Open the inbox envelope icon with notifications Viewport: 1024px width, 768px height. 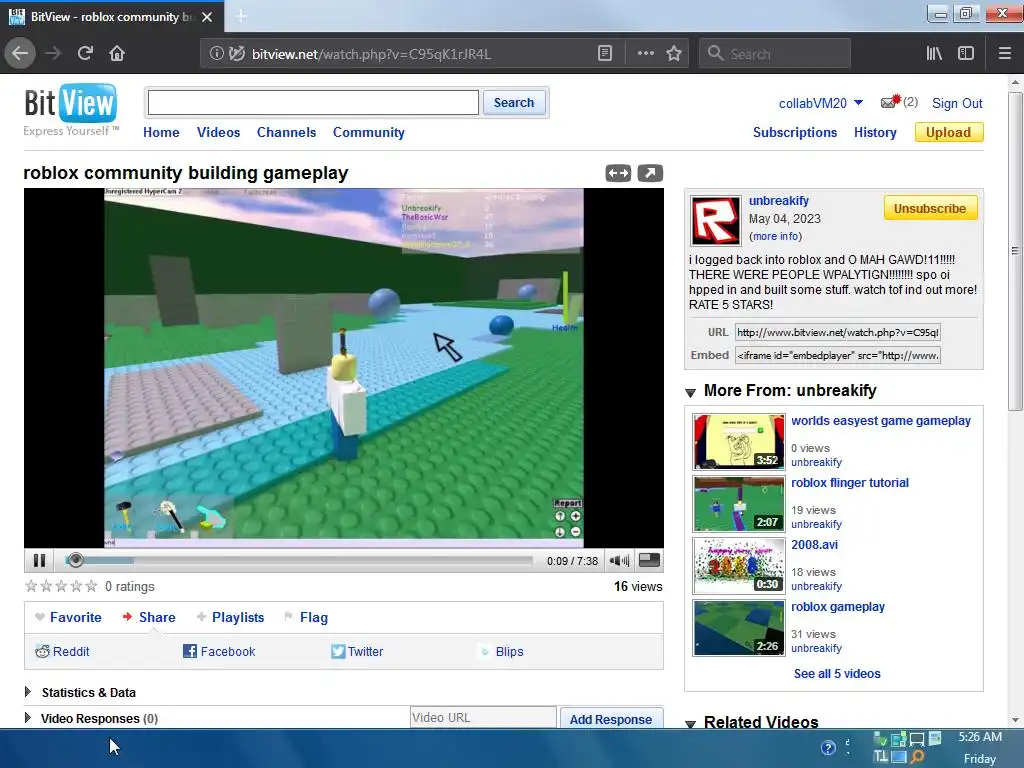coord(891,101)
